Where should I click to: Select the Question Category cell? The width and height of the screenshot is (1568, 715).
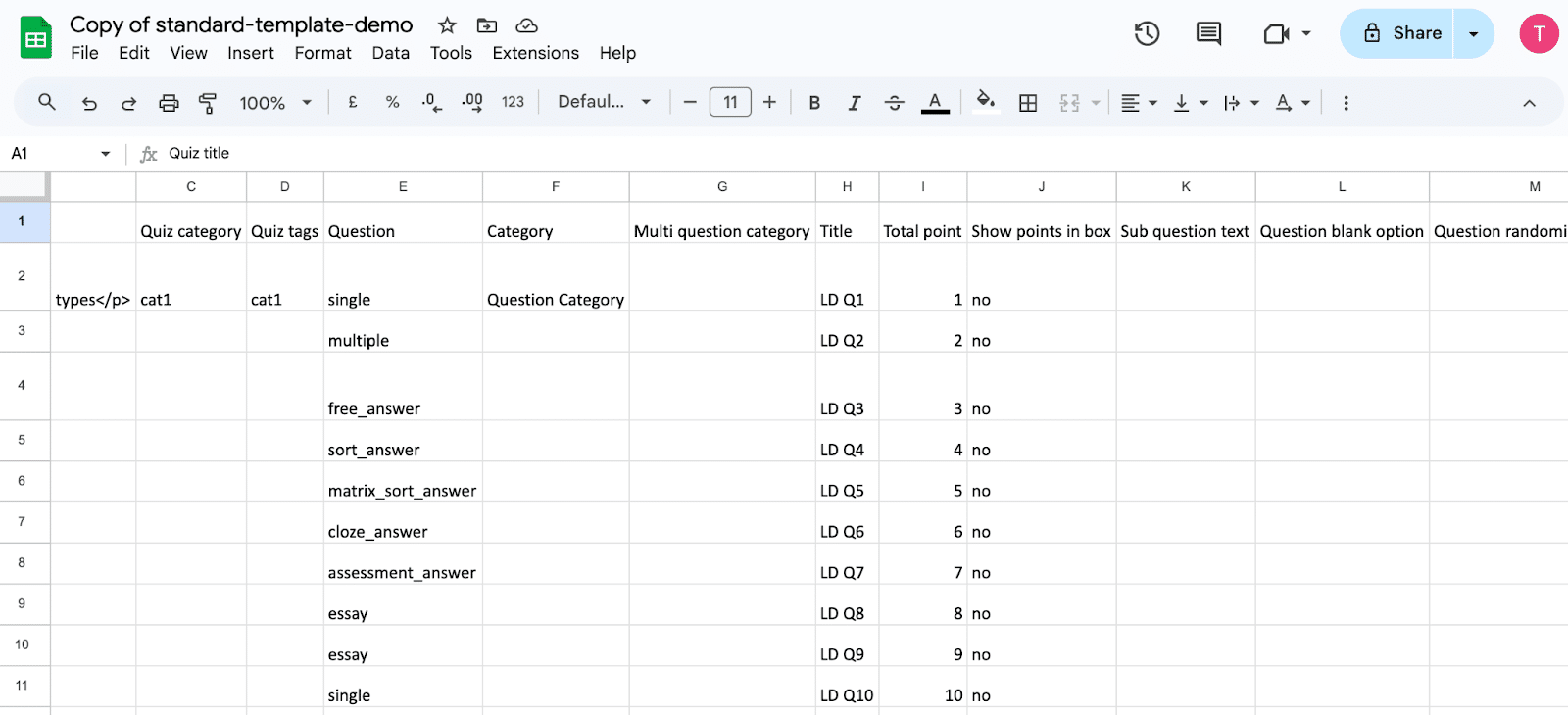[556, 277]
